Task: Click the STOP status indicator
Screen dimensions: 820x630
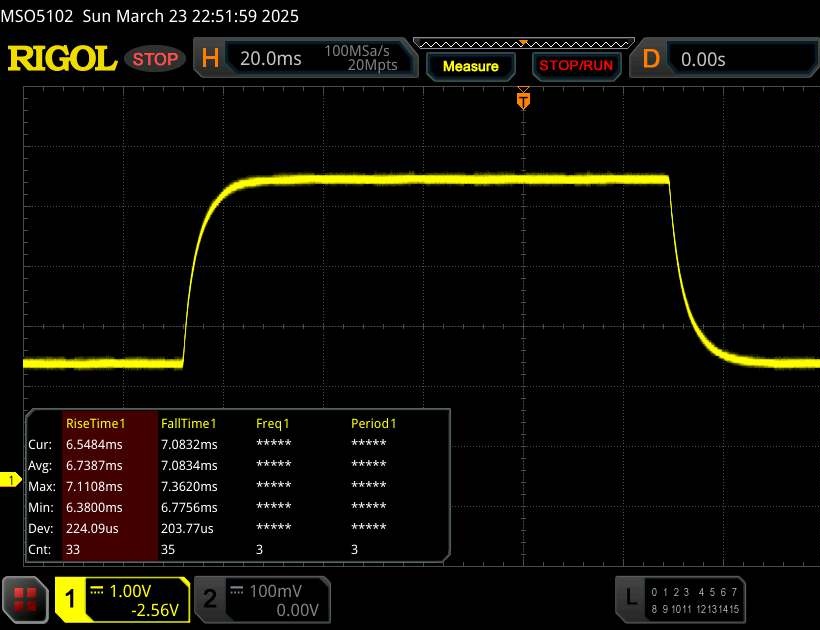Action: click(x=155, y=59)
